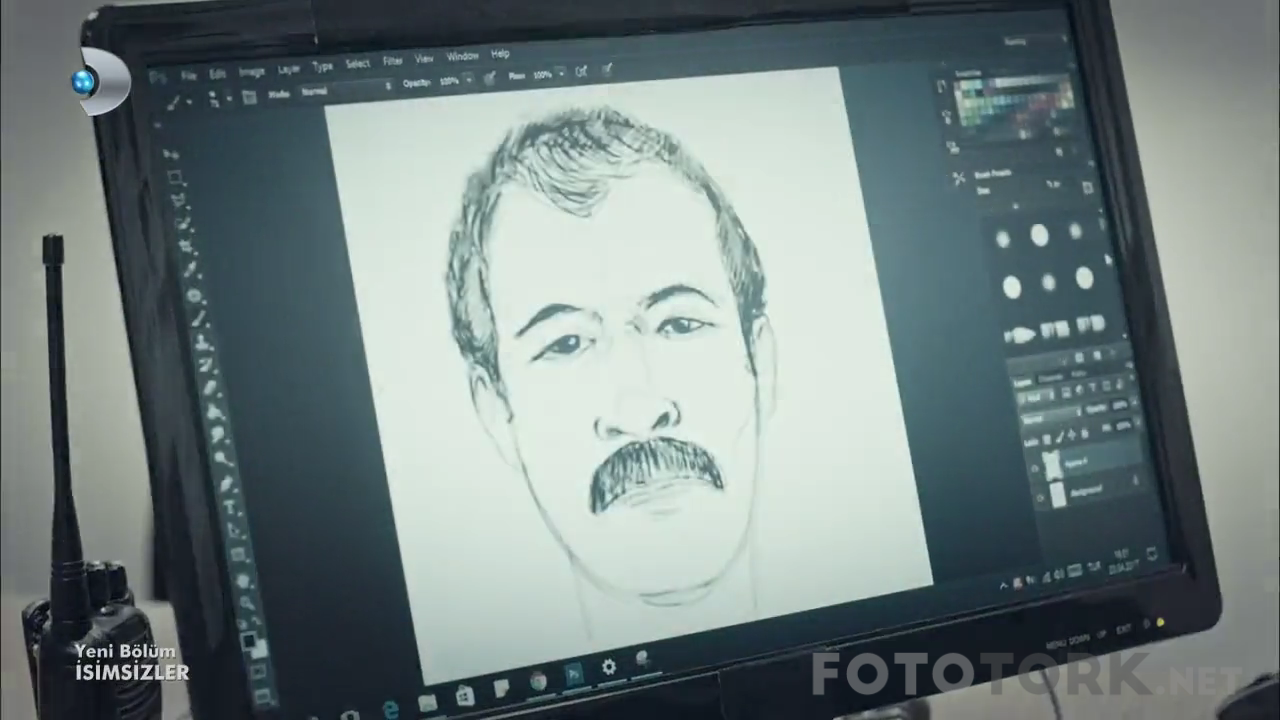1280x720 pixels.
Task: Open the Image menu
Action: pyautogui.click(x=252, y=72)
